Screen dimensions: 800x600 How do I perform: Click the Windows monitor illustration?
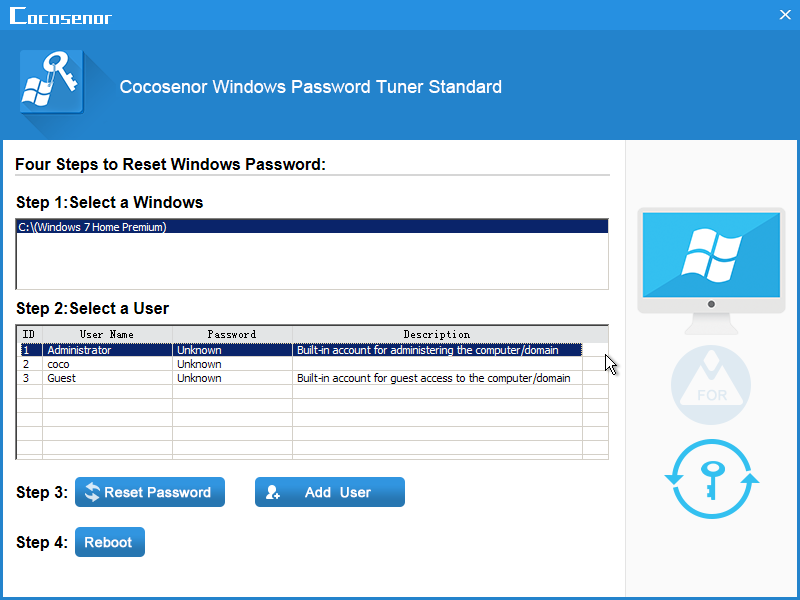(x=711, y=270)
